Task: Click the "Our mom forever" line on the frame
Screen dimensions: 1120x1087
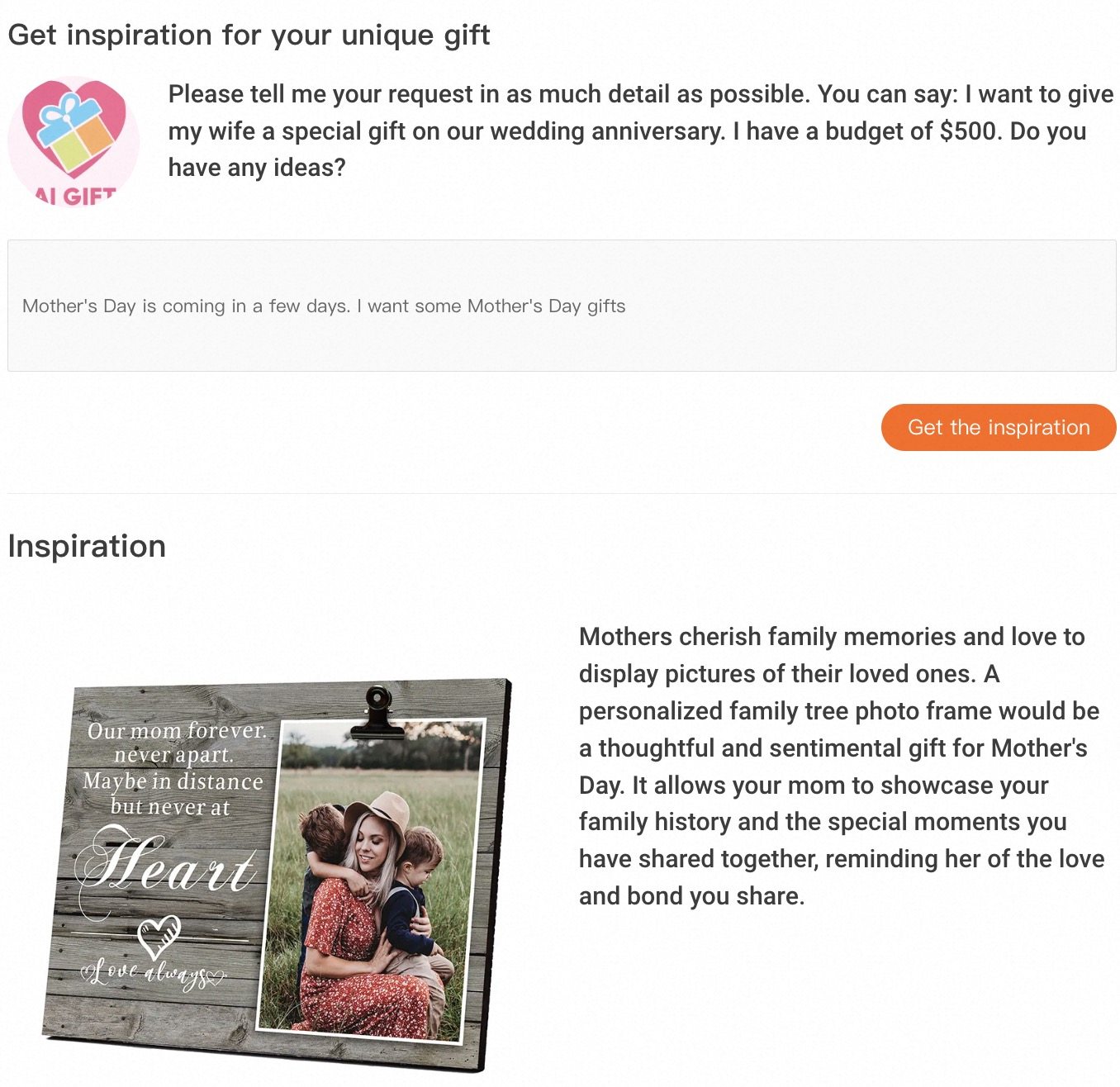Action: pos(177,731)
